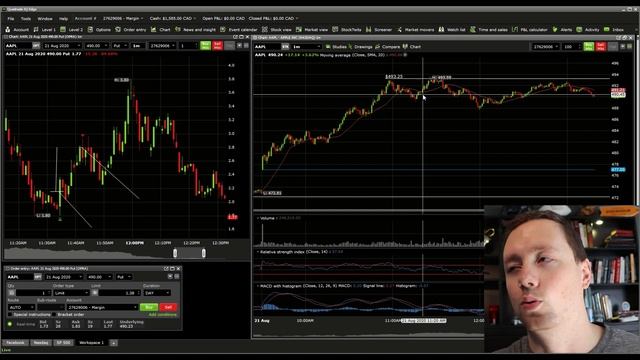Open Drawings in AAPL stock chart

tap(360, 47)
